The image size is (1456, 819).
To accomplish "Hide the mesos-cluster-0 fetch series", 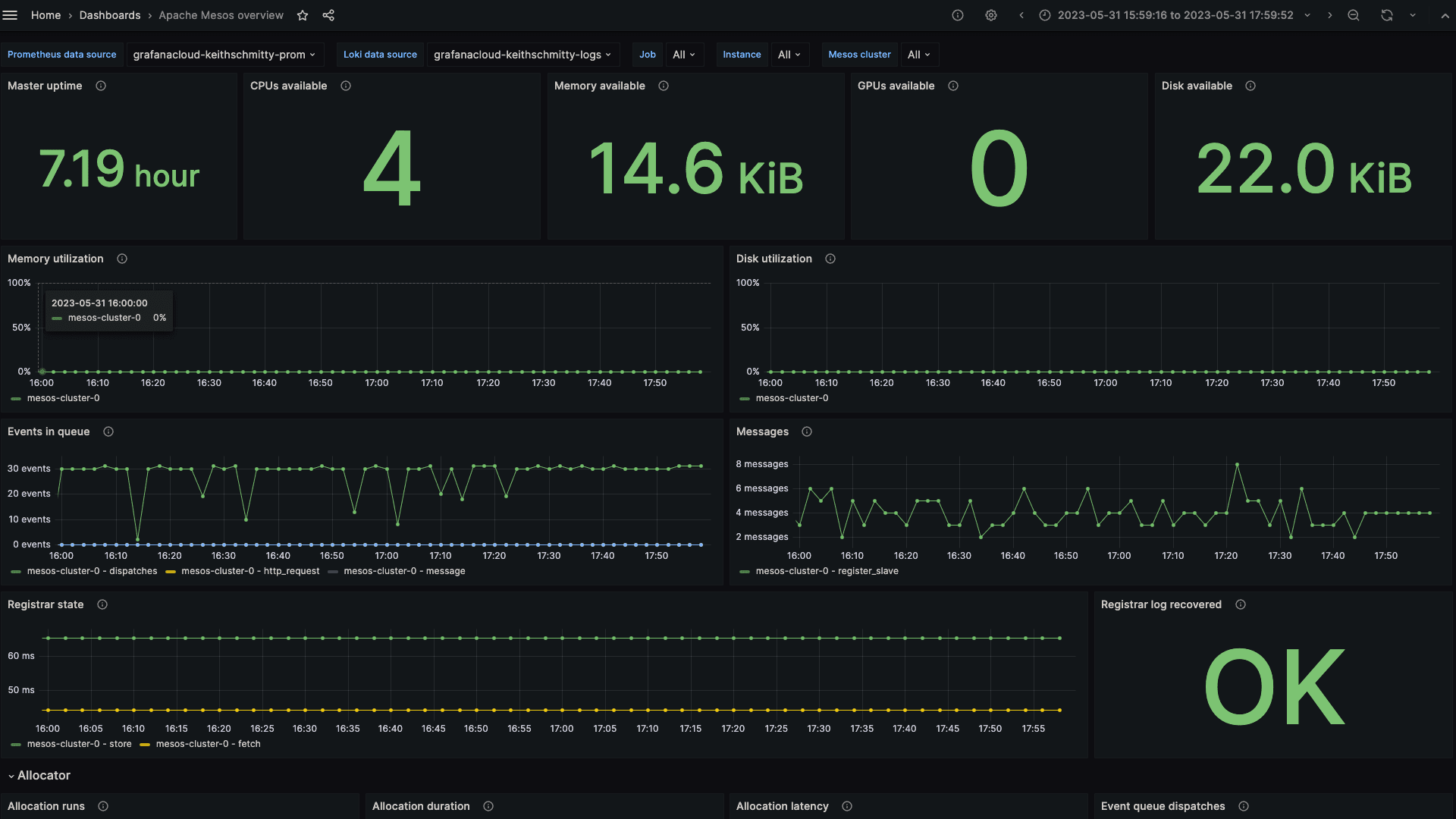I will [208, 744].
